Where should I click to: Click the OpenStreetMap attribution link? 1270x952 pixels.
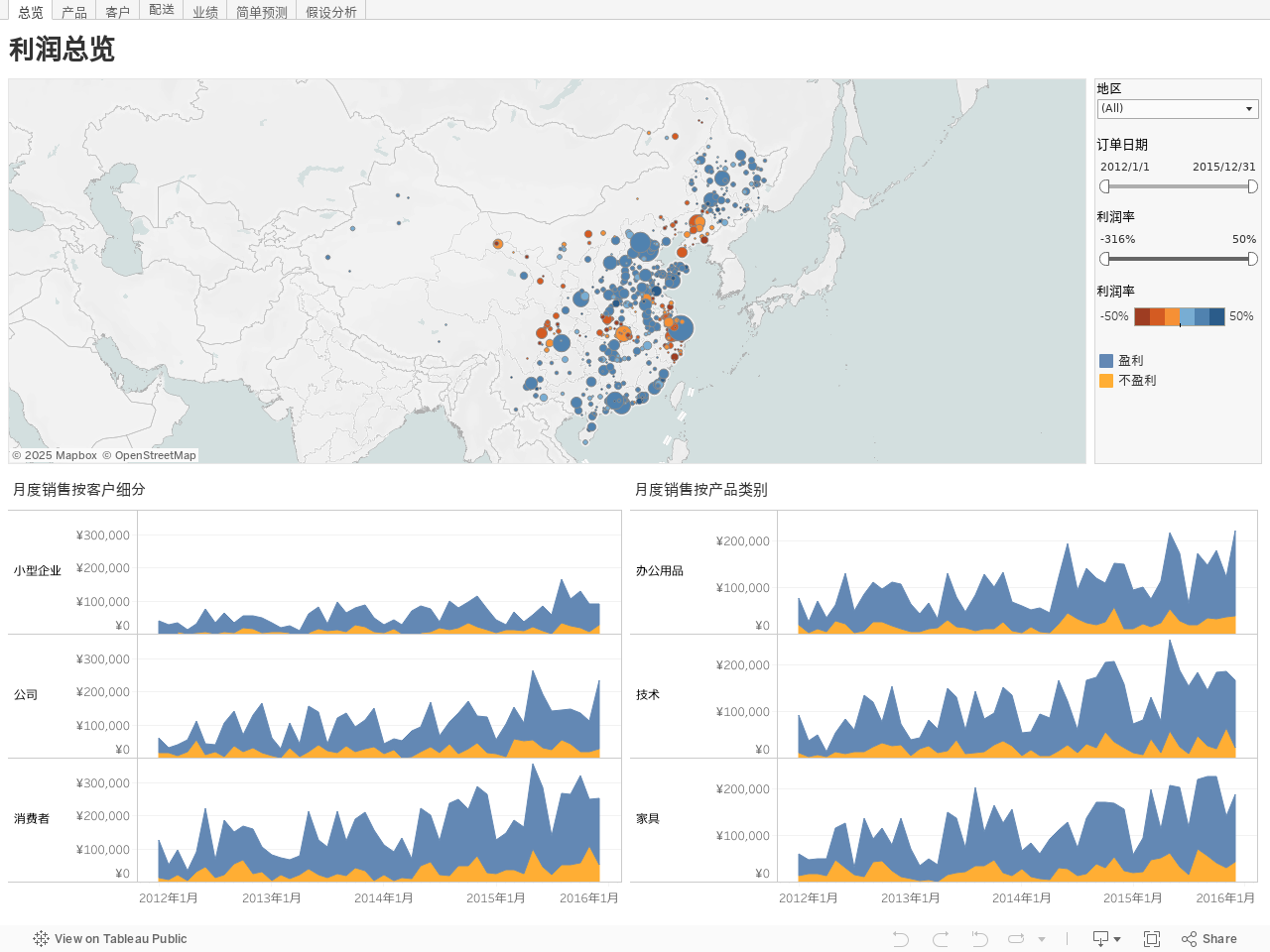pos(149,455)
